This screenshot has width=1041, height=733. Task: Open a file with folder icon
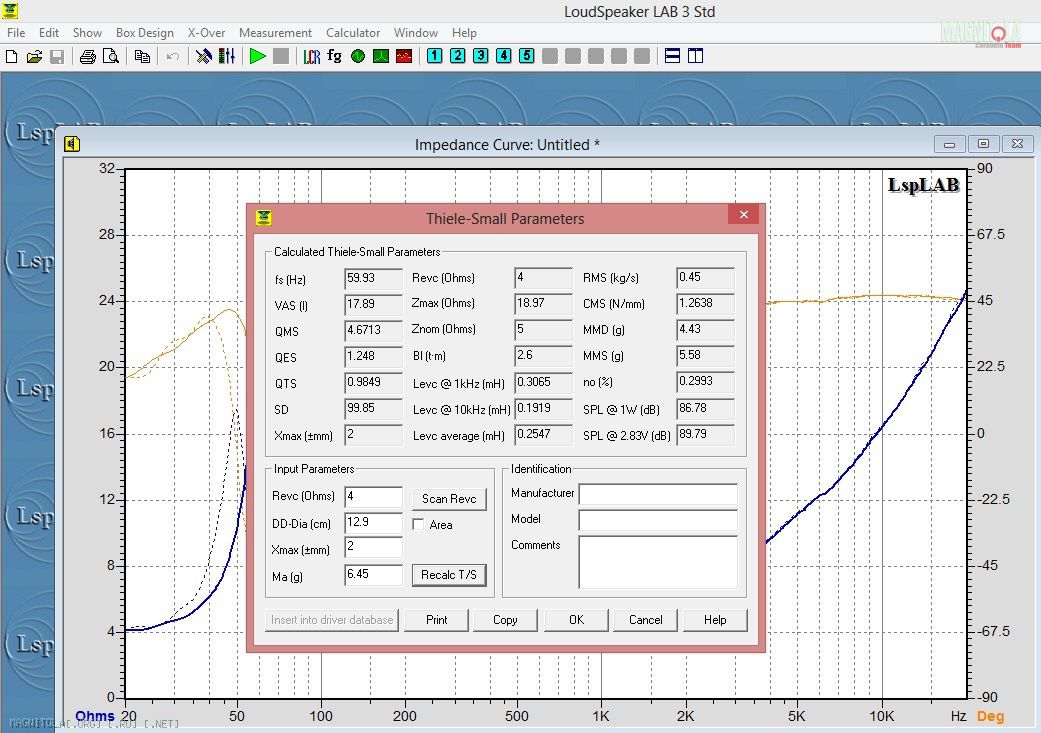(x=34, y=56)
